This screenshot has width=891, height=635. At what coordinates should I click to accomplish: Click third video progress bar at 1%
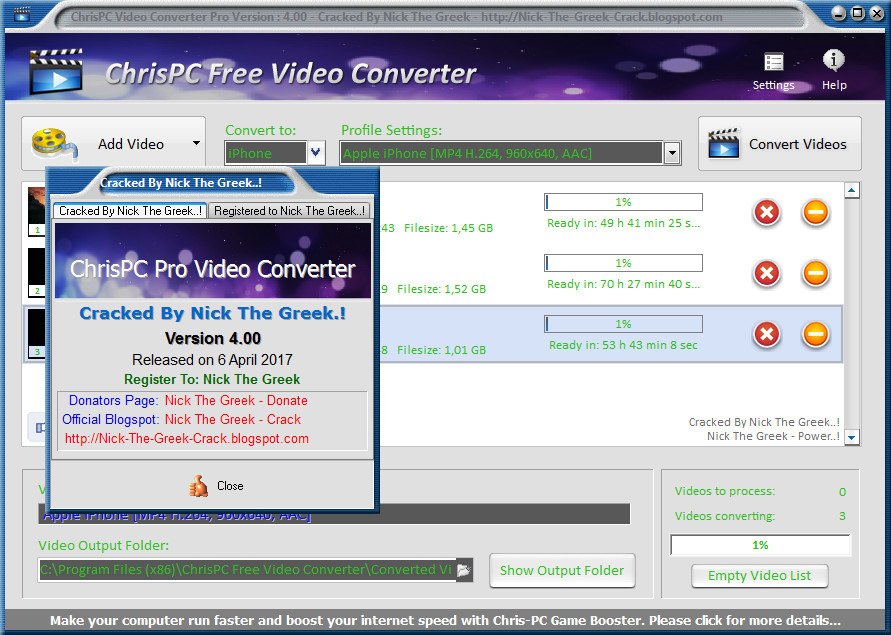[x=623, y=323]
